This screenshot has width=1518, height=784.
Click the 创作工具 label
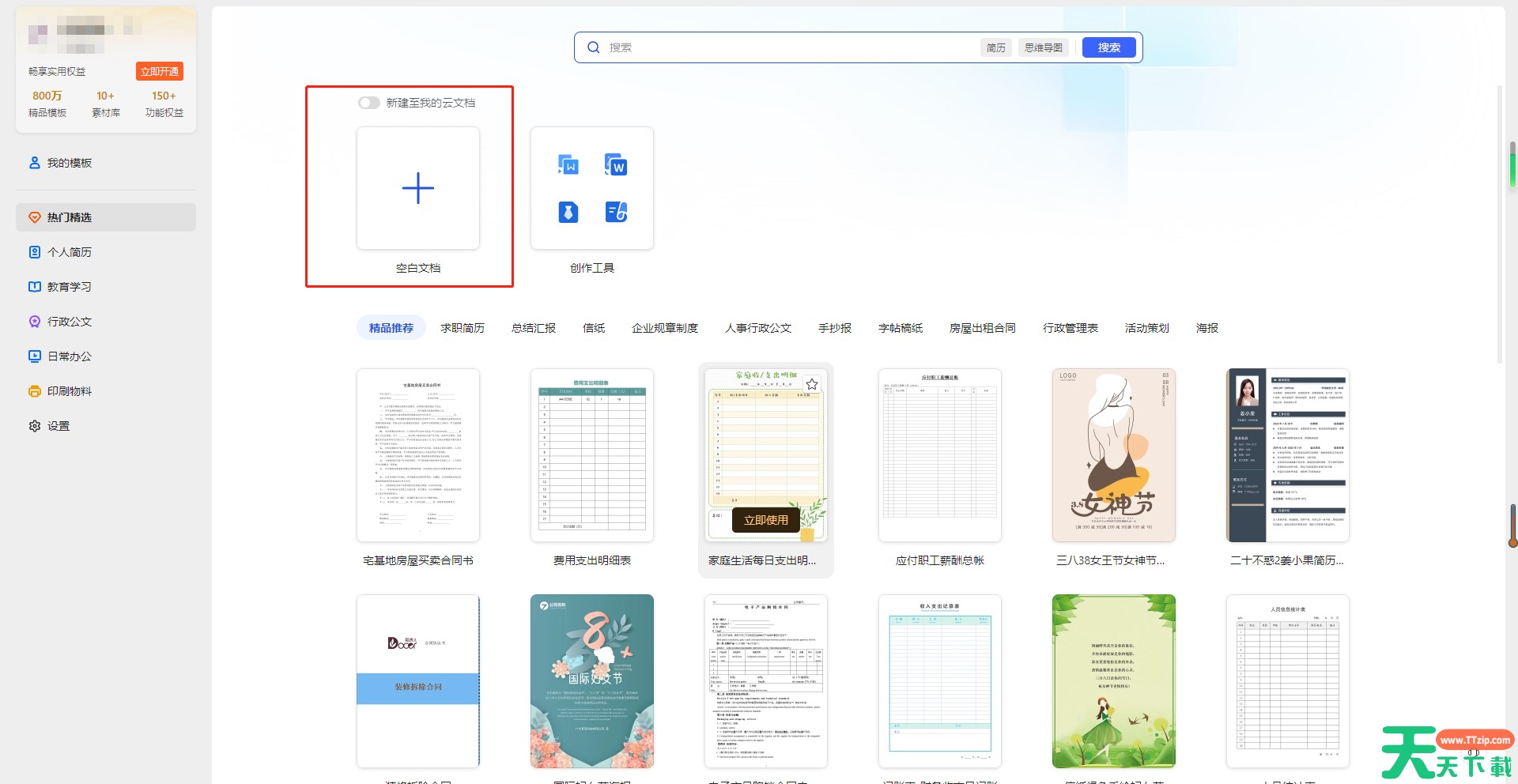pos(592,268)
